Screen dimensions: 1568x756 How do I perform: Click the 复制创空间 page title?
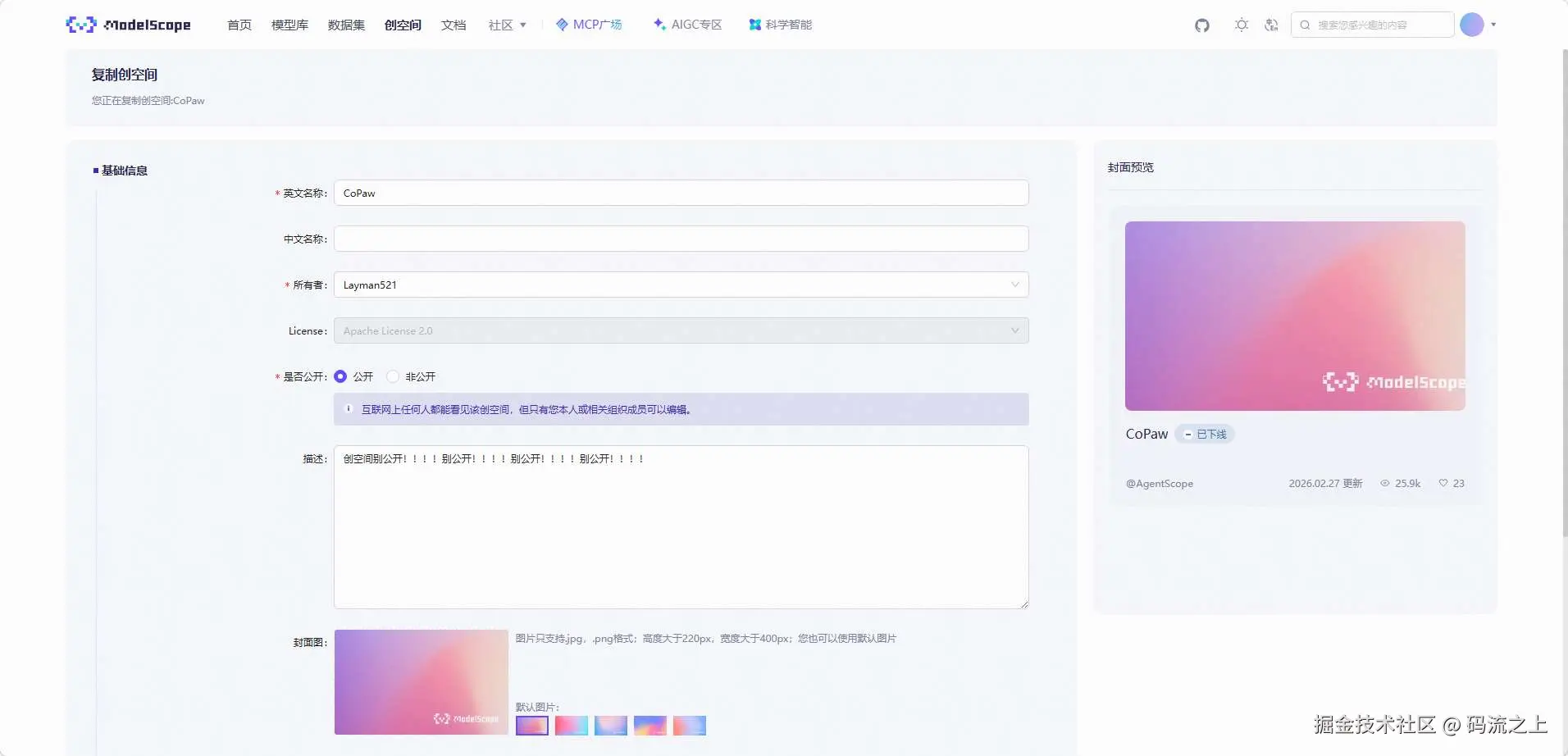click(x=125, y=75)
